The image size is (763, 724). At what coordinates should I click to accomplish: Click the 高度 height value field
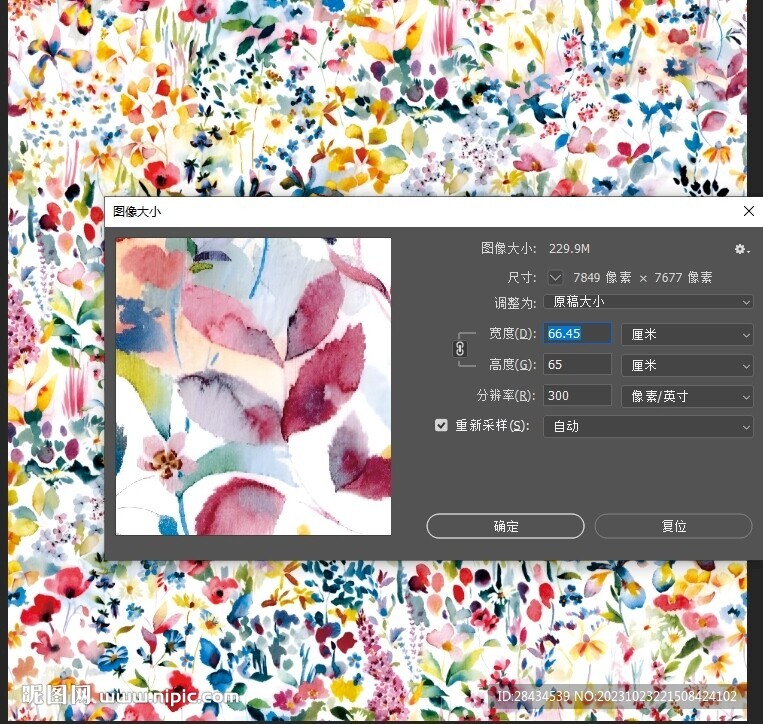point(577,365)
